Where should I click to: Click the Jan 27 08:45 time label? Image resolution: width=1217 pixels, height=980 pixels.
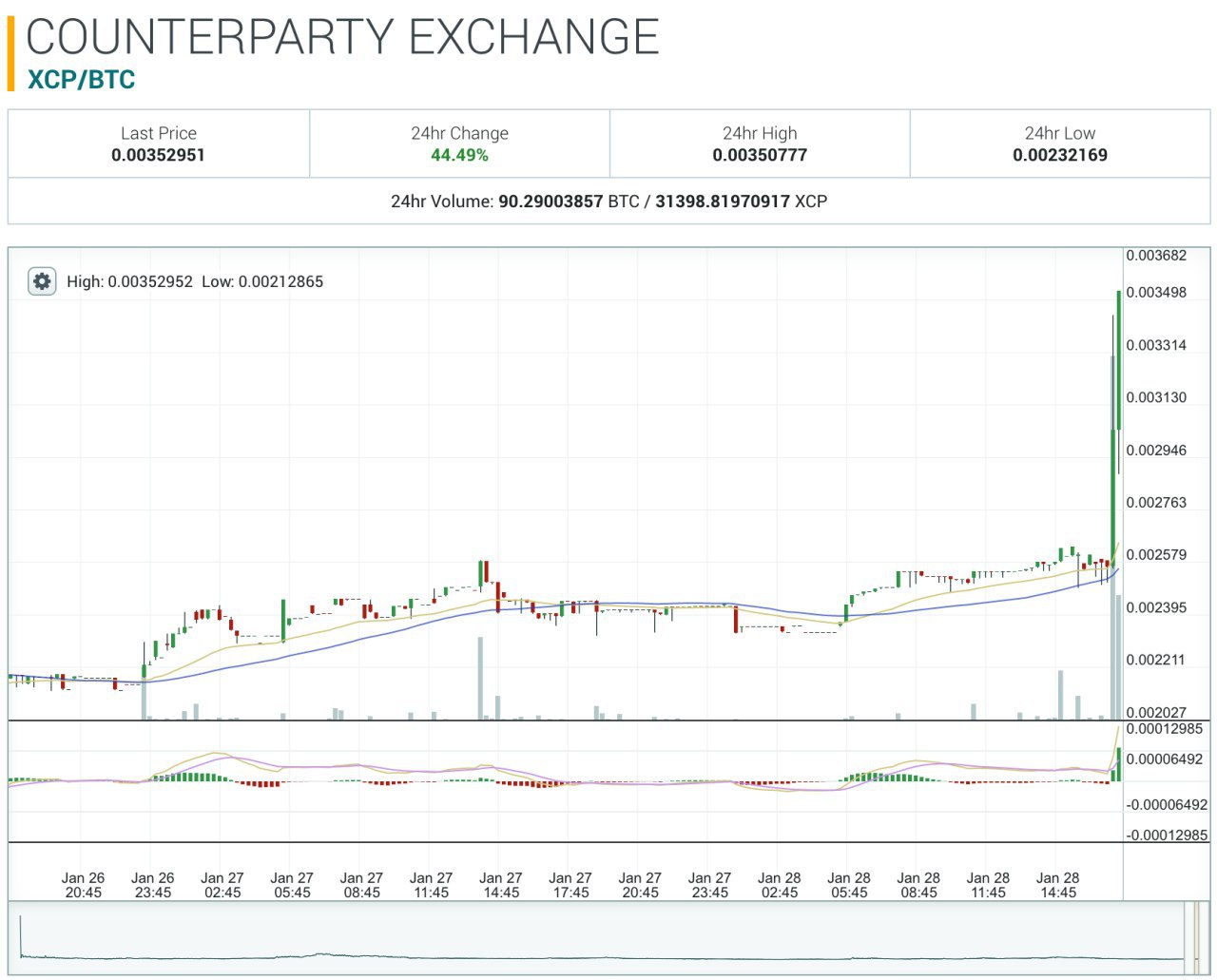point(361,885)
